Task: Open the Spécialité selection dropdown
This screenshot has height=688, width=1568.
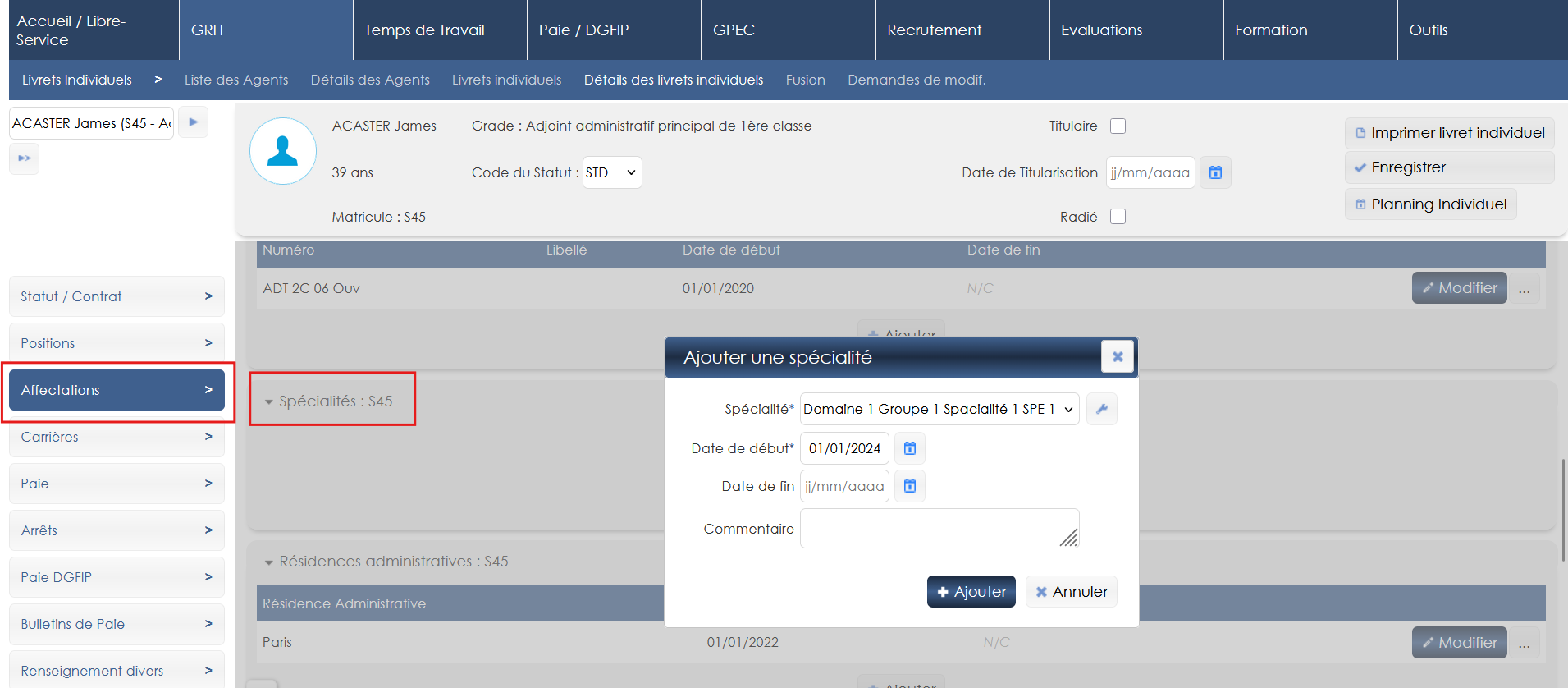Action: (x=939, y=409)
